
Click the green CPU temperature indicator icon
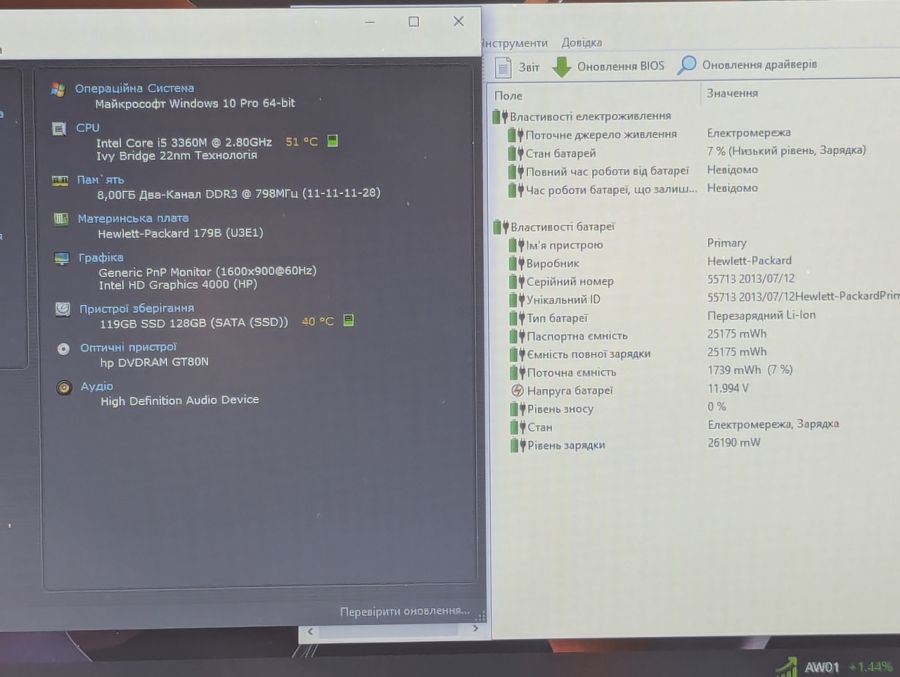[x=332, y=141]
